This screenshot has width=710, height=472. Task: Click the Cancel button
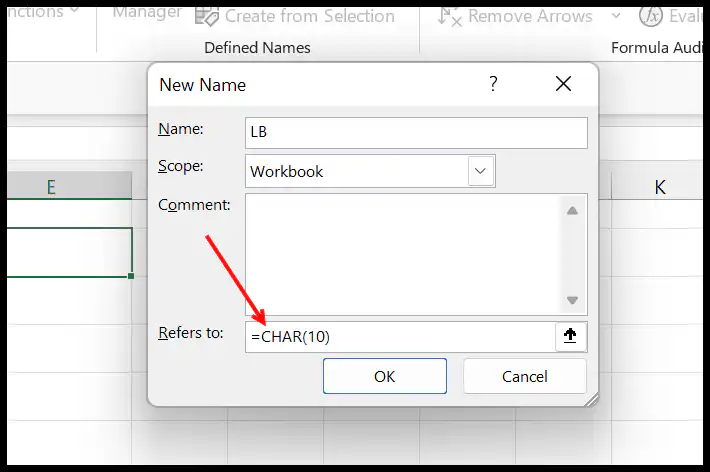point(525,376)
